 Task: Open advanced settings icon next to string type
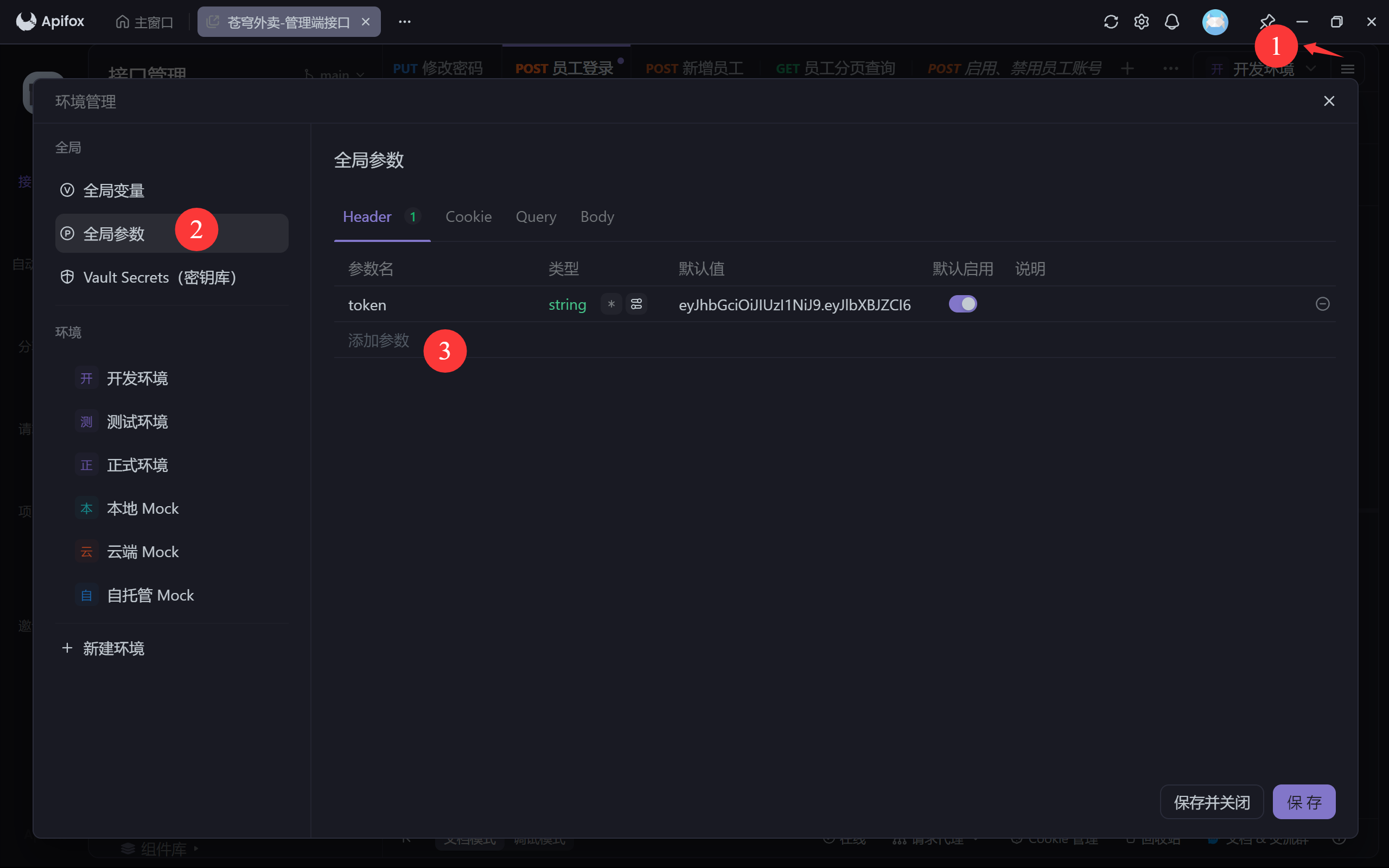click(636, 304)
